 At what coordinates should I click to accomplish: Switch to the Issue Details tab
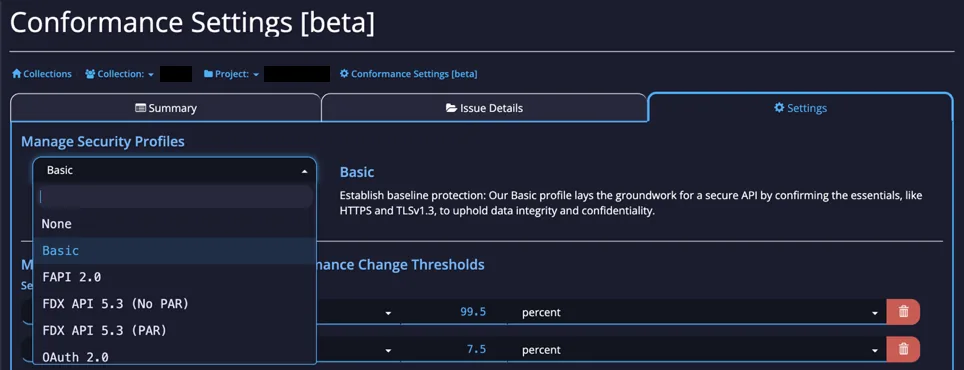[484, 108]
